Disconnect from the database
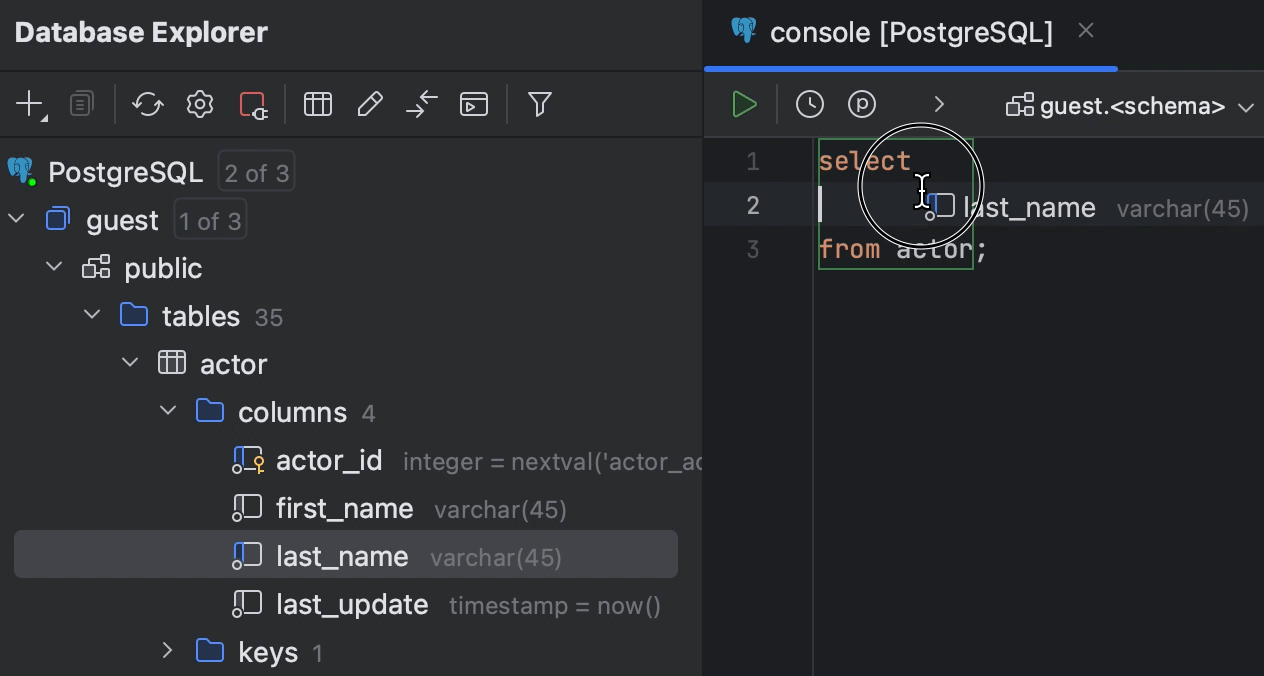Viewport: 1264px width, 676px height. point(253,104)
